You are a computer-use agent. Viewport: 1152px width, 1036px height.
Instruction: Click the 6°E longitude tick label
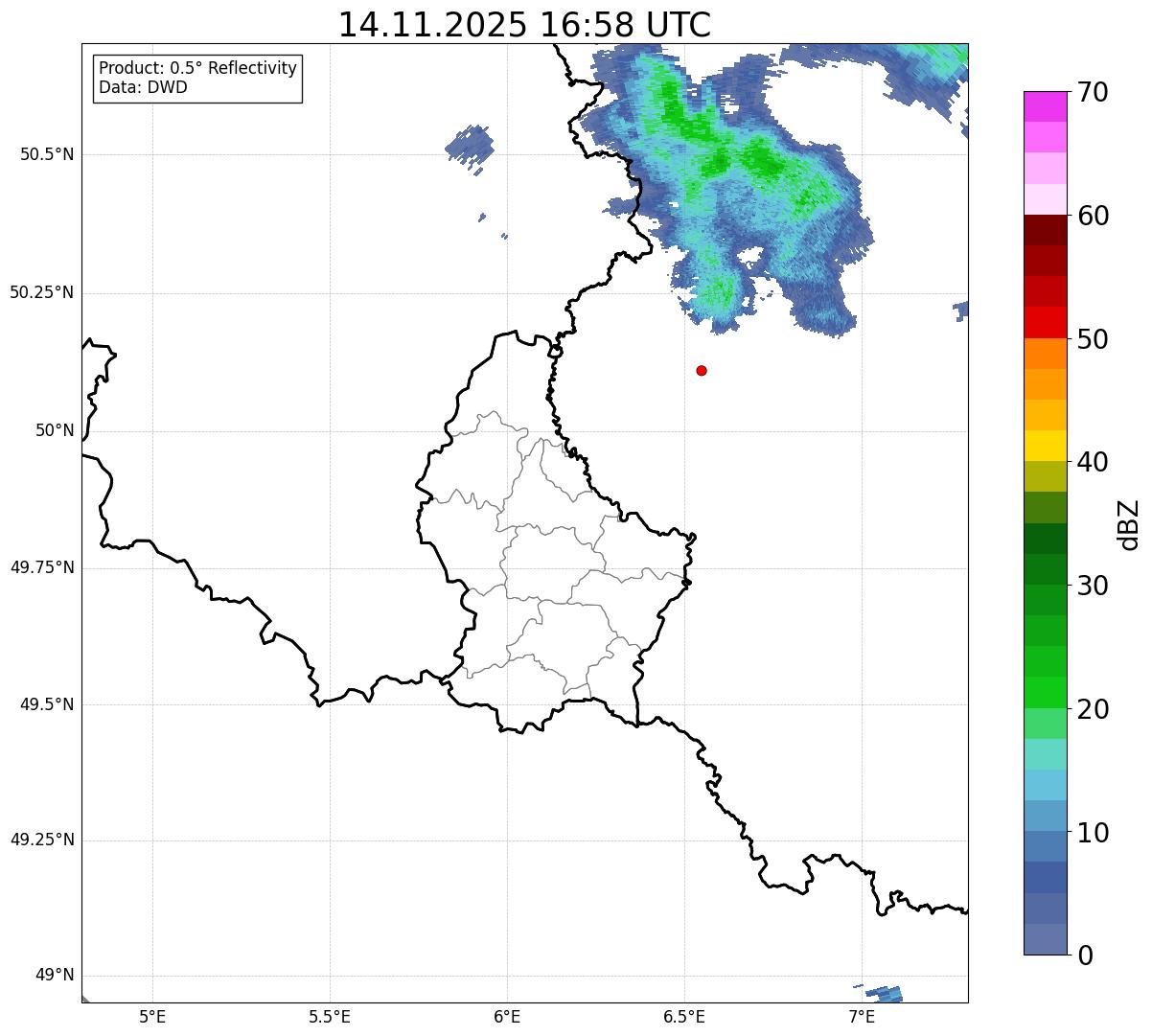coord(507,1016)
